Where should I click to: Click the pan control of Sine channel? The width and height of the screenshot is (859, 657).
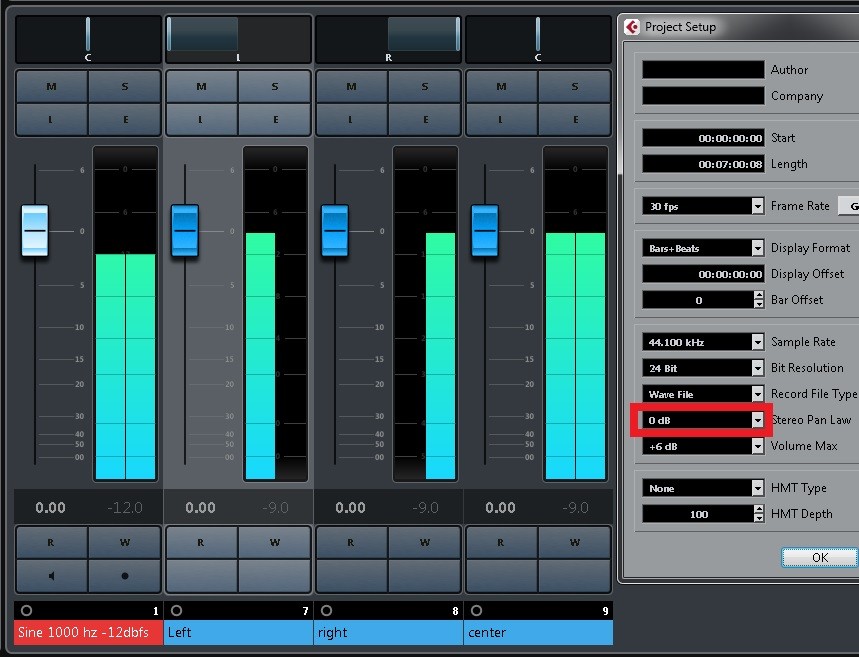(x=88, y=39)
